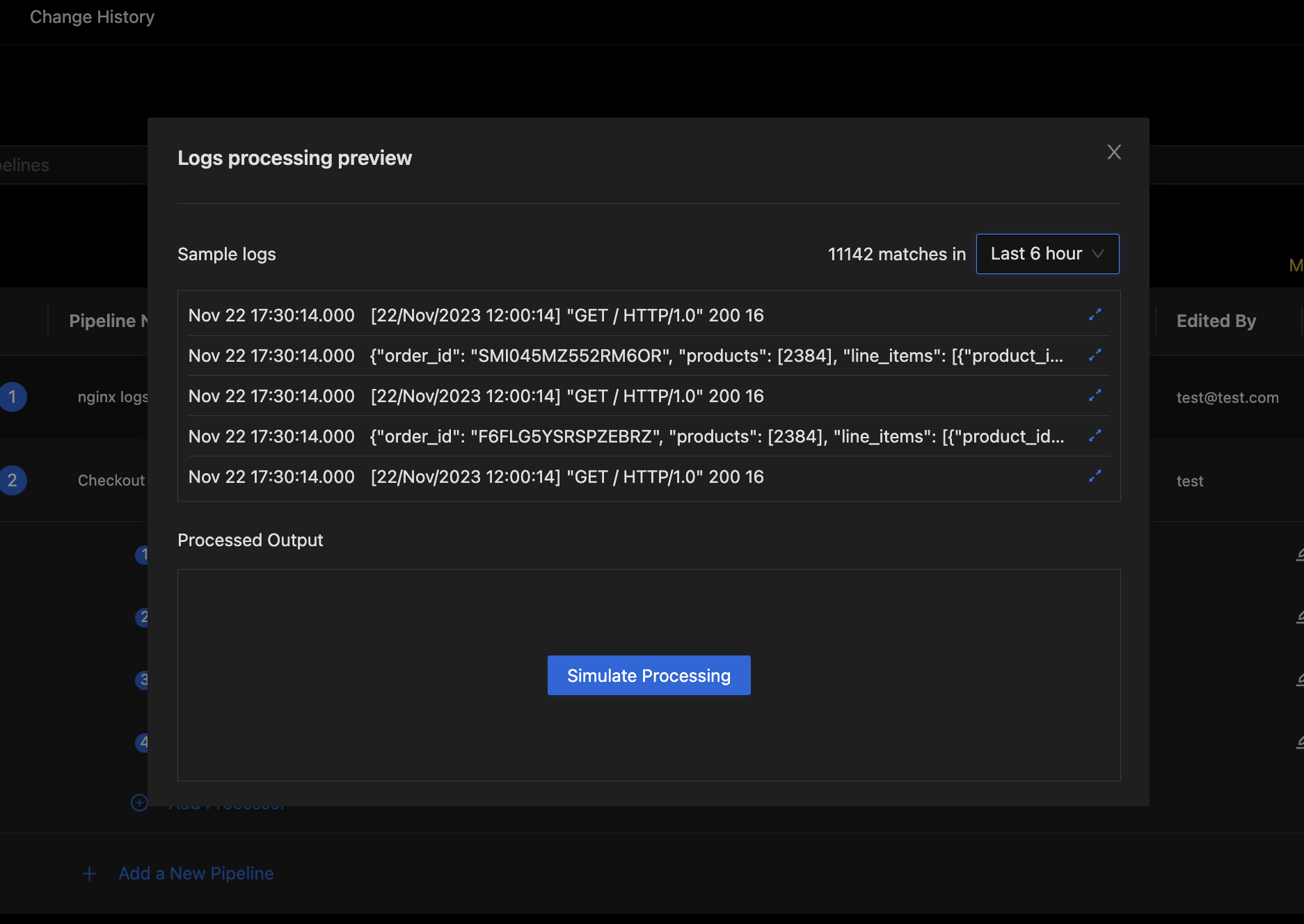Select the SMI045MZ552RM6OR order log text
The height and width of the screenshot is (924, 1304).
click(x=717, y=356)
